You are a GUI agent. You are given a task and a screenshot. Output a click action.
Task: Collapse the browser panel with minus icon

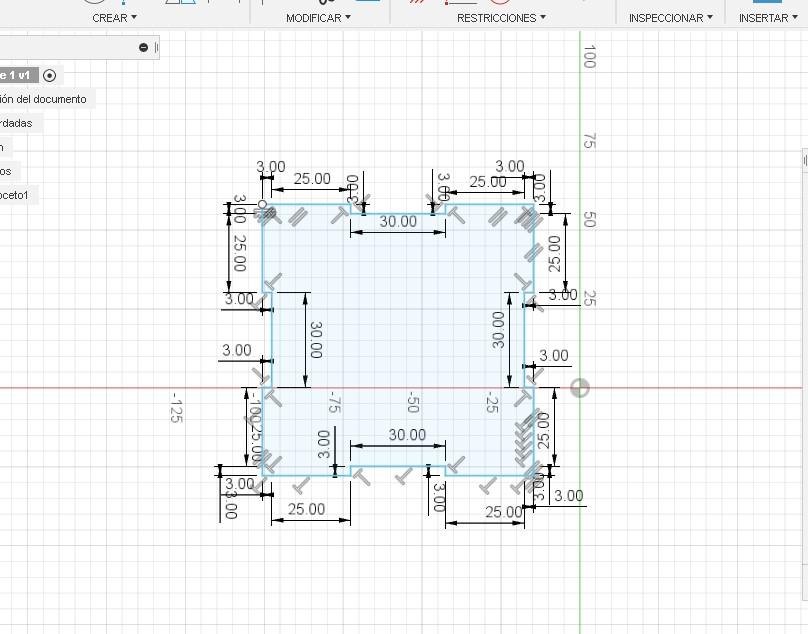[x=143, y=47]
